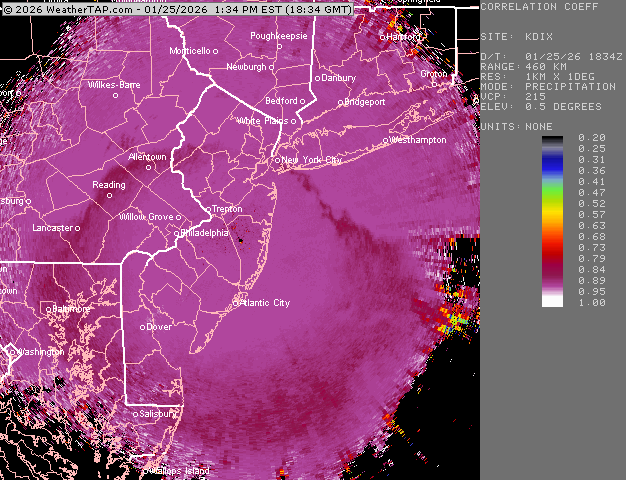Click the Salisbury city marker

[135, 413]
